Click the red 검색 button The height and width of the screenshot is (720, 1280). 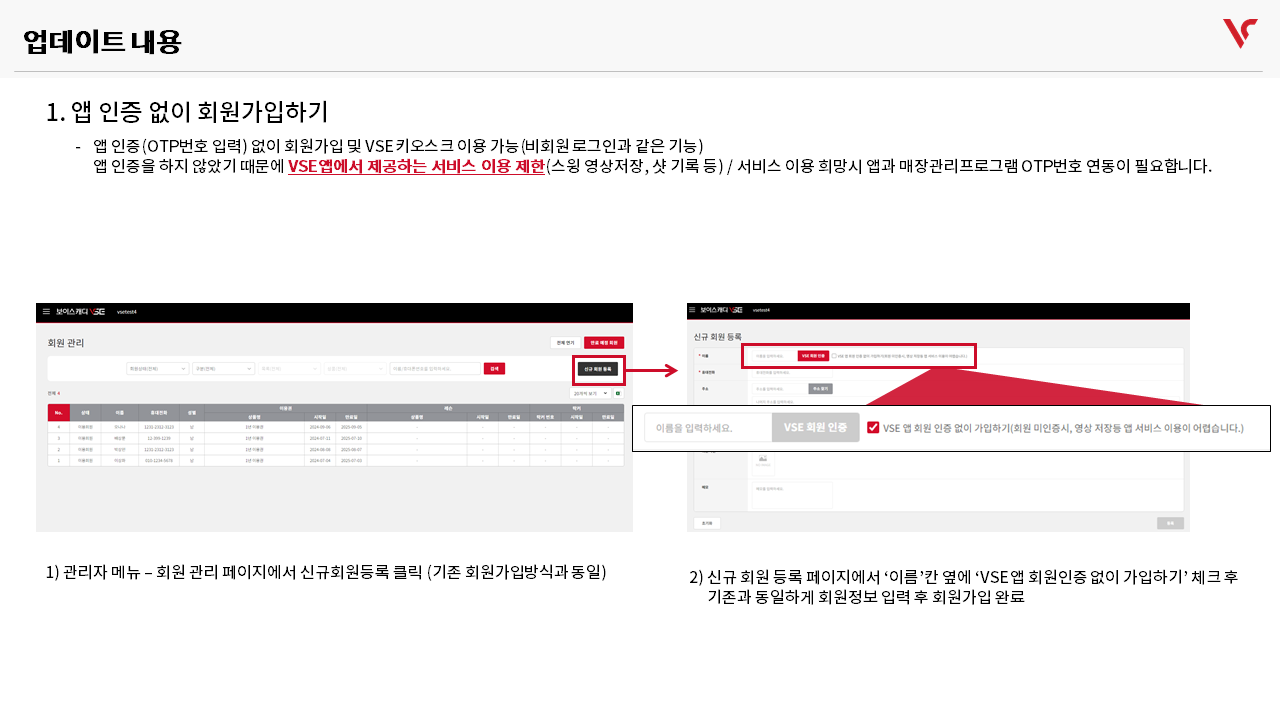494,368
